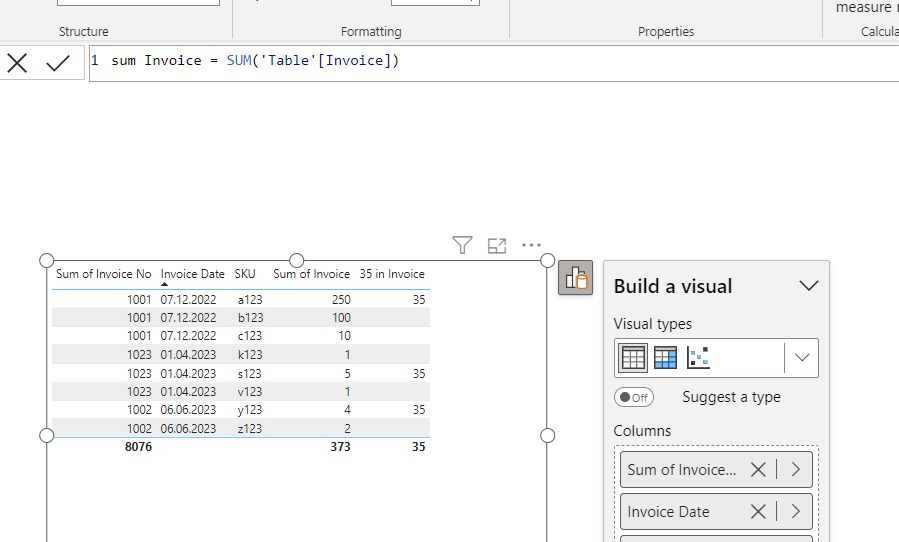This screenshot has width=899, height=542.
Task: Select the Matrix visual type
Action: pos(666,358)
